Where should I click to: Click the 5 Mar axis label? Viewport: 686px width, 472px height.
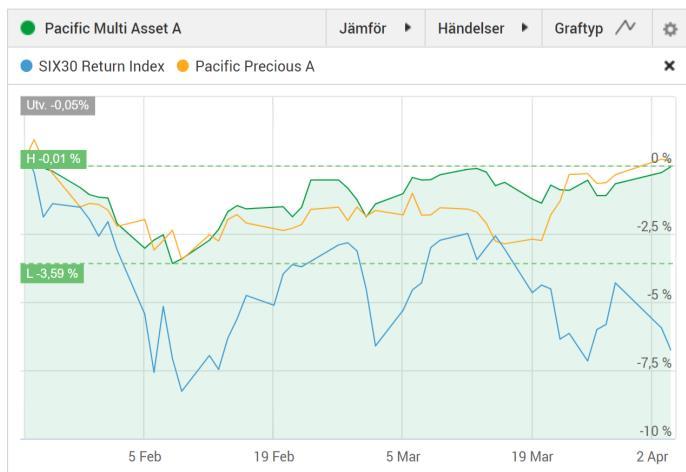pyautogui.click(x=403, y=457)
